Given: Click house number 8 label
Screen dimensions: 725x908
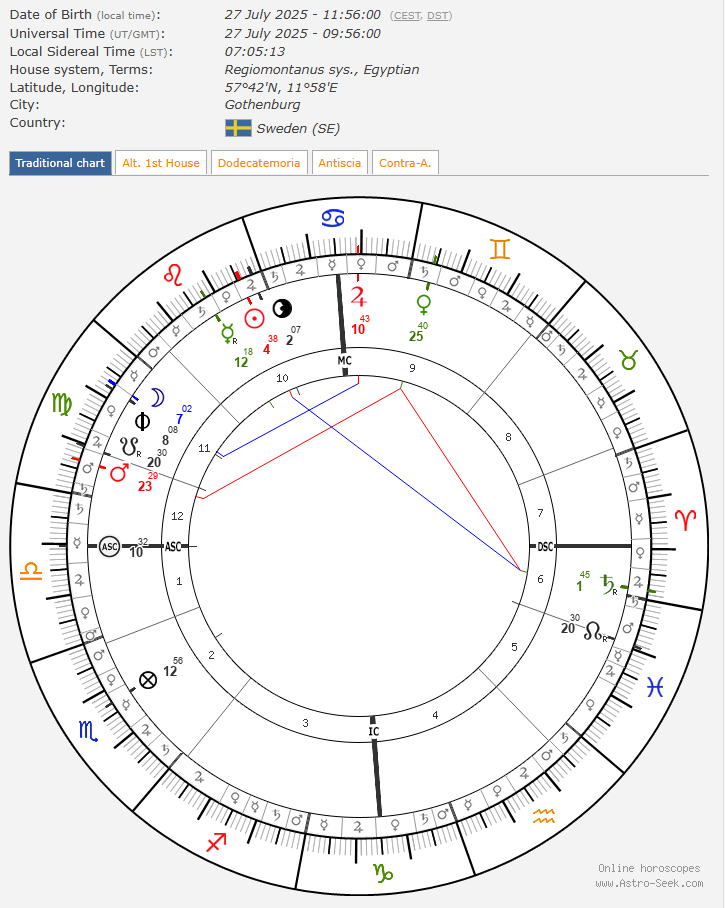Looking at the screenshot, I should pos(508,437).
